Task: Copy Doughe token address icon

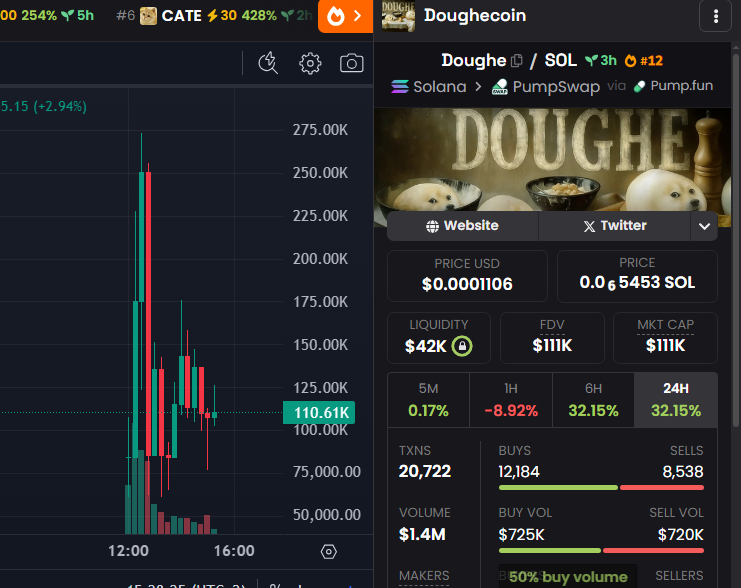Action: [517, 61]
